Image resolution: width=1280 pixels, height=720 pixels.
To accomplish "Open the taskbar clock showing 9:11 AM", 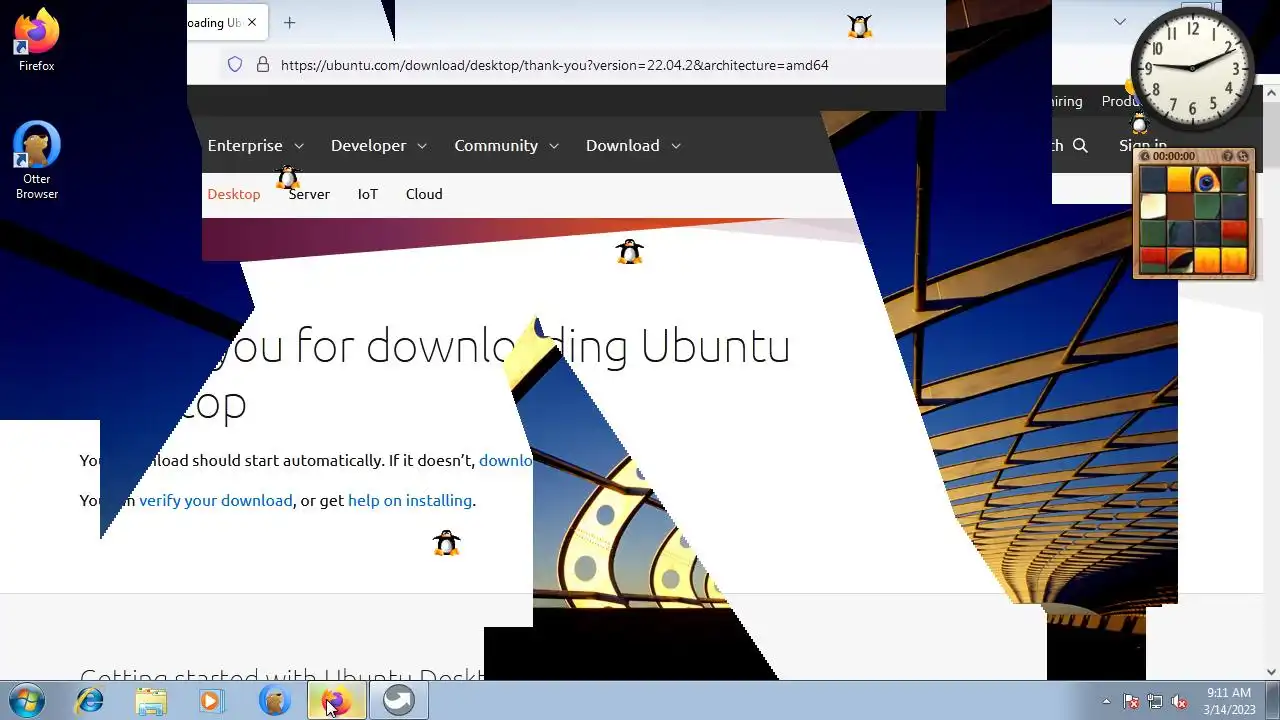I will 1229,701.
